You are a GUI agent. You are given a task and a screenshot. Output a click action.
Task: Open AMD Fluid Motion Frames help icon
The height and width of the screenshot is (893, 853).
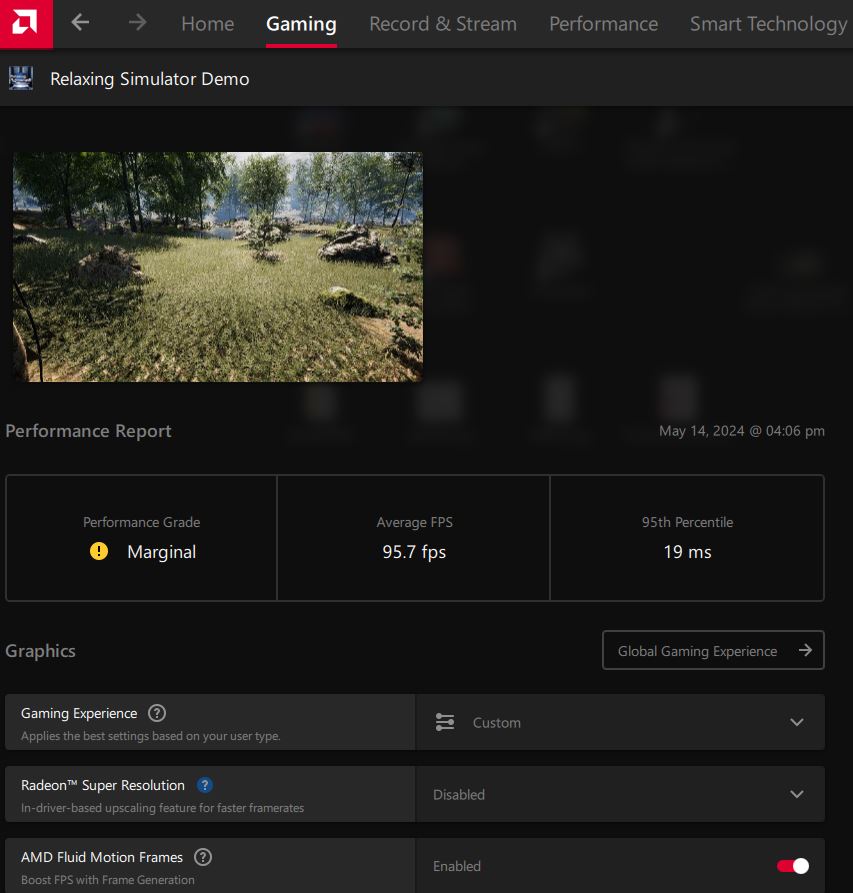203,857
